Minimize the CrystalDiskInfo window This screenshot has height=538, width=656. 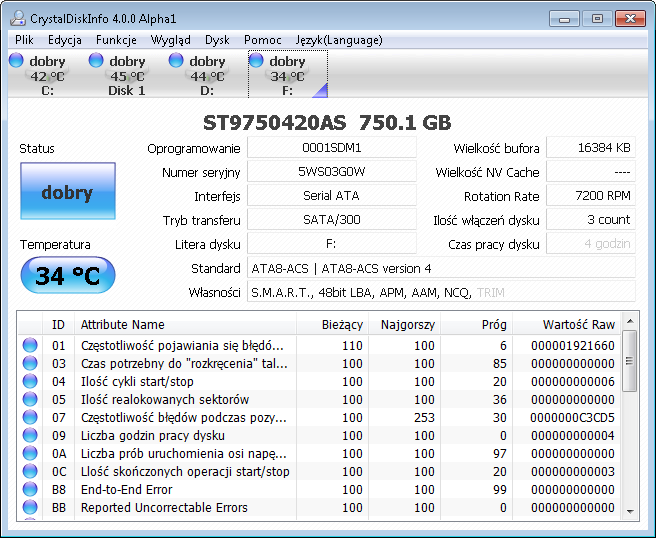pyautogui.click(x=564, y=19)
